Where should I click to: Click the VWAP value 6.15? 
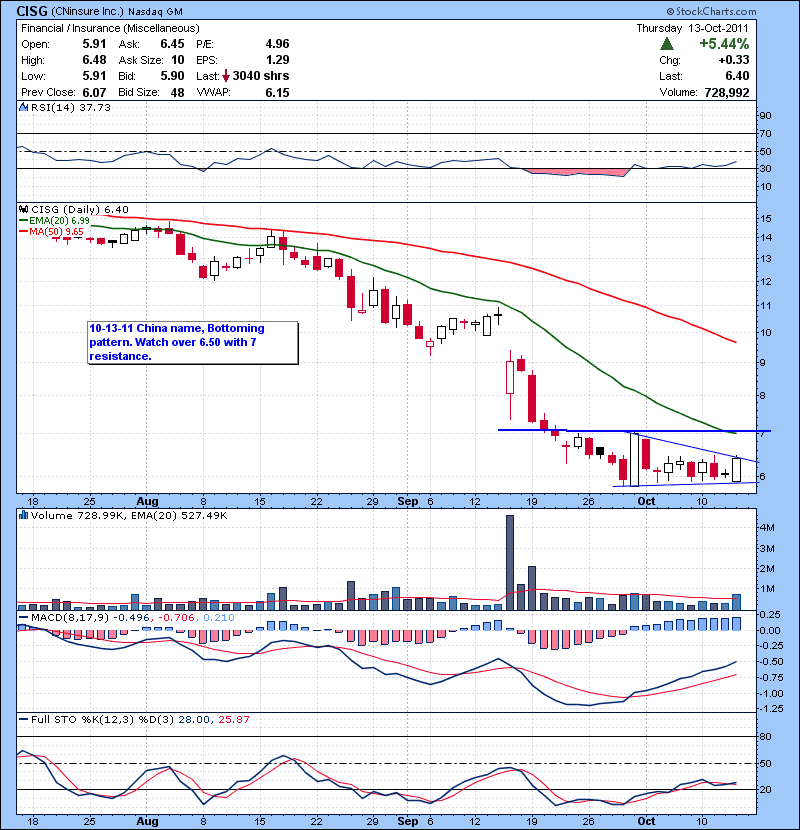[277, 93]
